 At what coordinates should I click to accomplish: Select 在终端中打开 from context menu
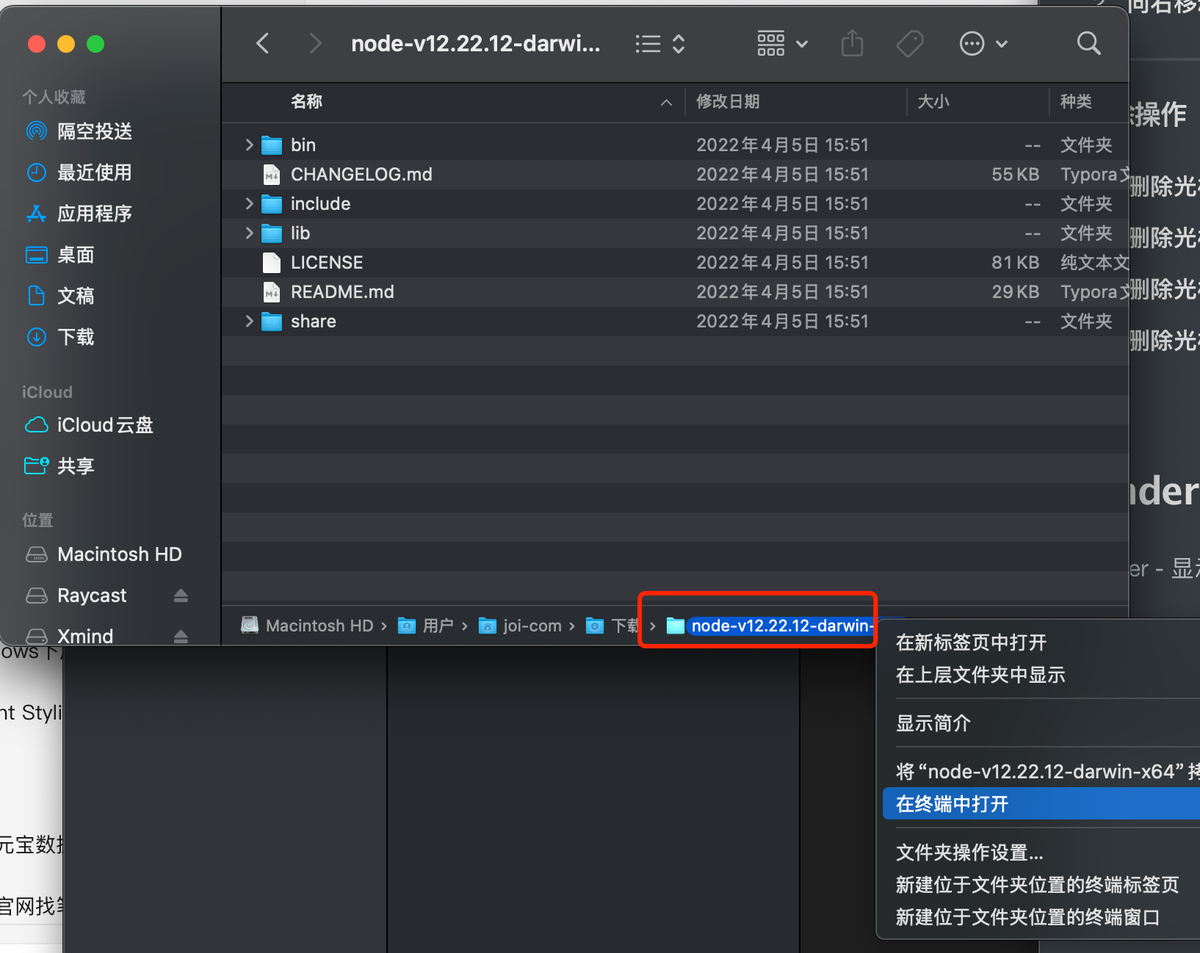[x=952, y=804]
